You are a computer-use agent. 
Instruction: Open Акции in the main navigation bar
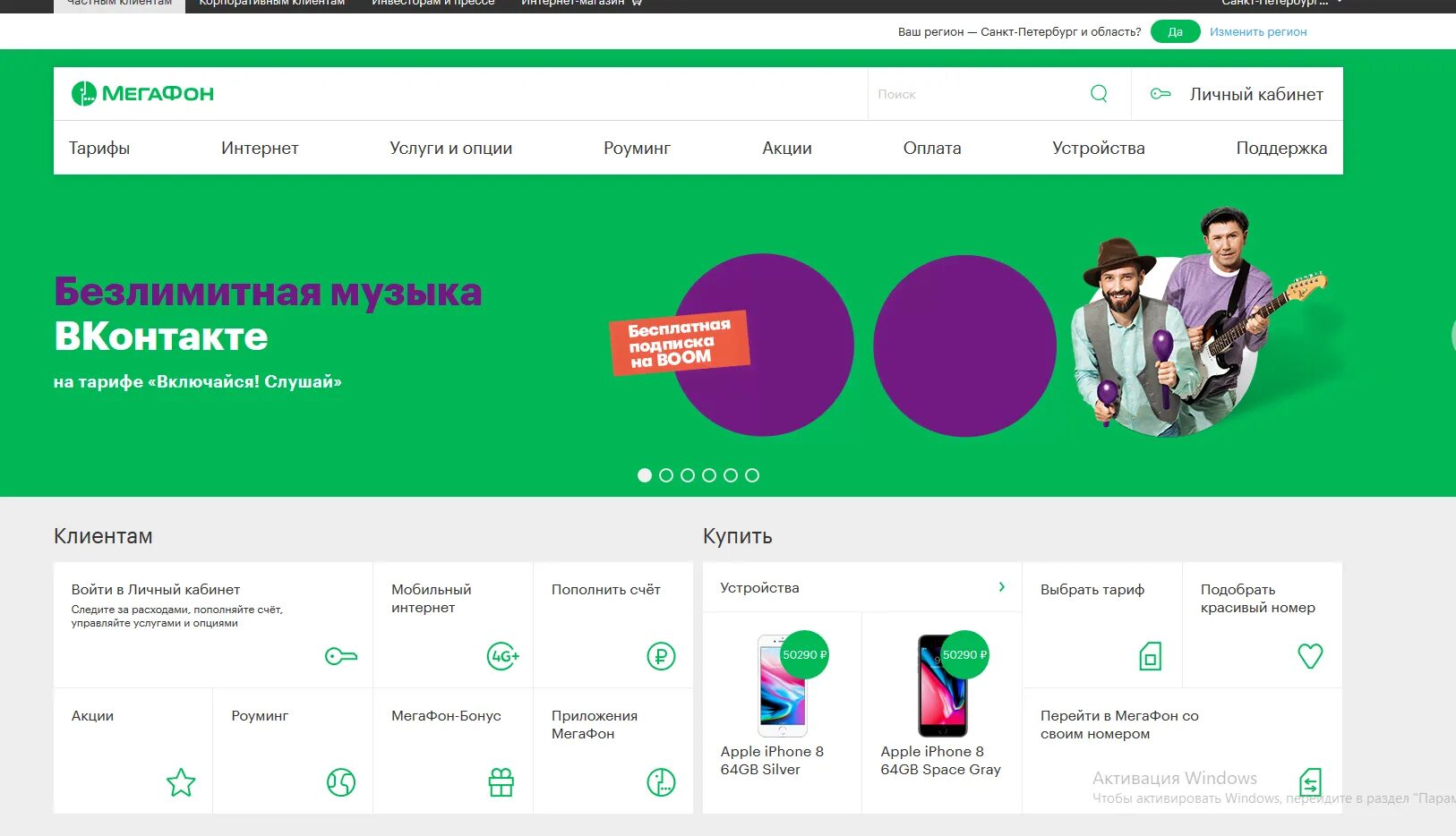click(787, 148)
